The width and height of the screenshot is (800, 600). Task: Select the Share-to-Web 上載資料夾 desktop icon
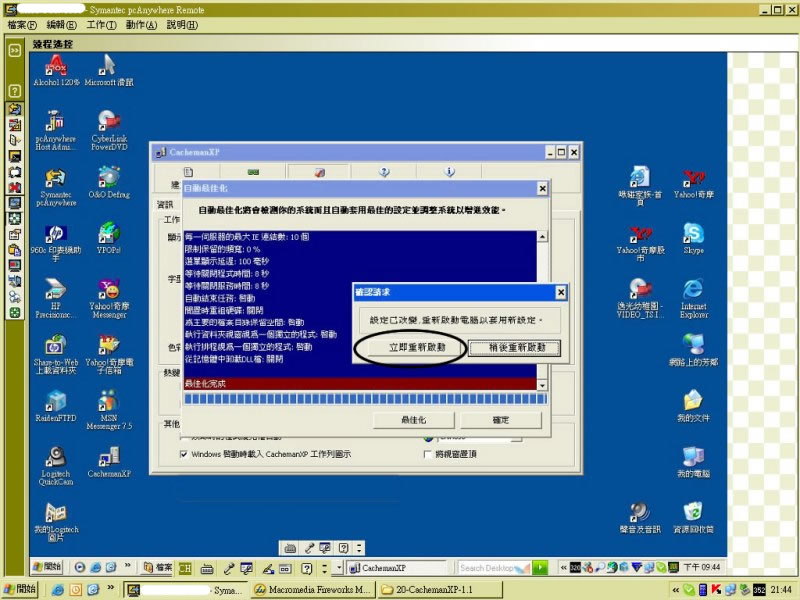(x=55, y=355)
